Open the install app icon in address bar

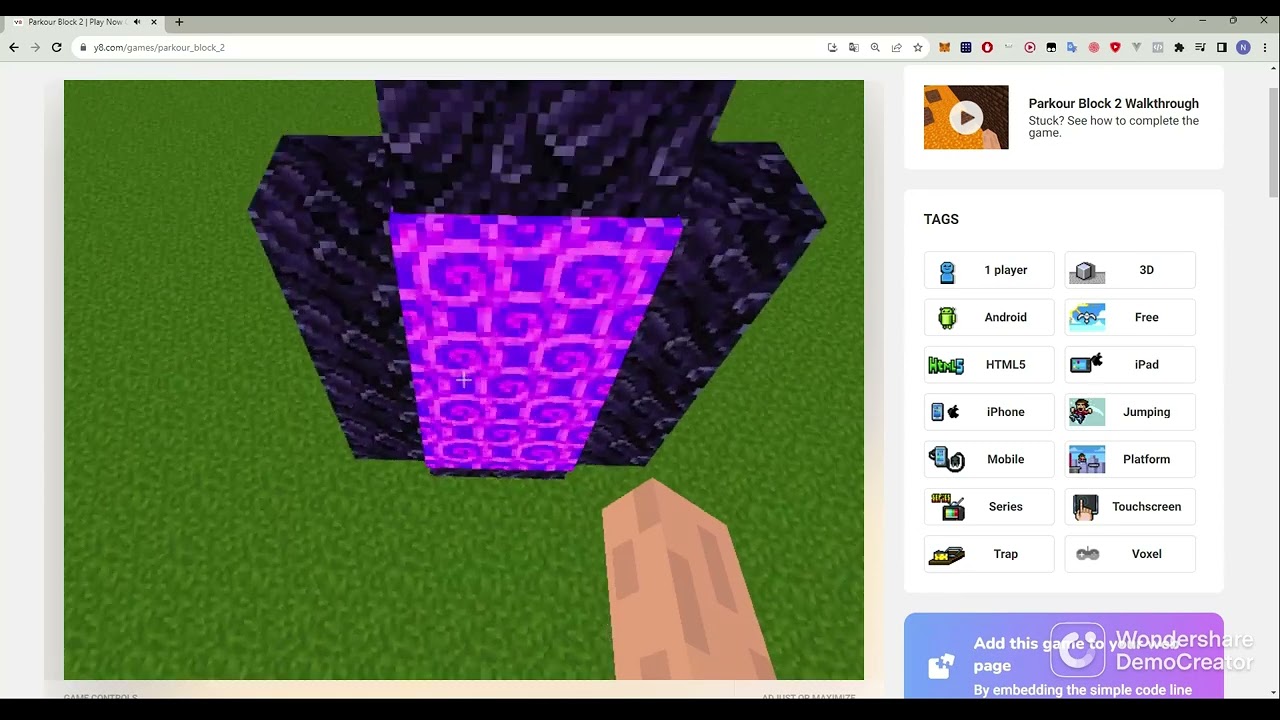tap(832, 47)
